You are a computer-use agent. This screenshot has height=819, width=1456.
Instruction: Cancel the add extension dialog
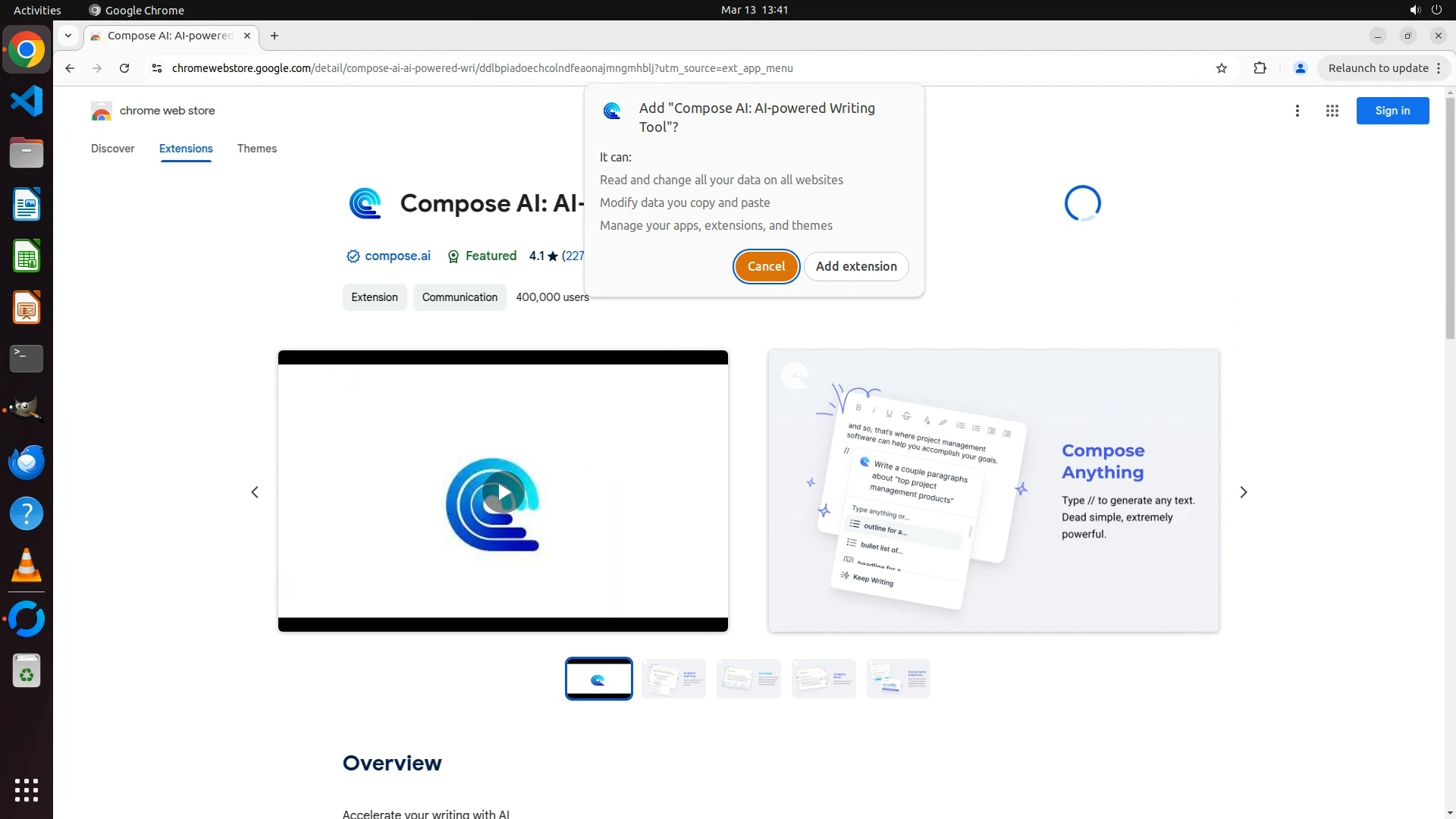pos(766,266)
